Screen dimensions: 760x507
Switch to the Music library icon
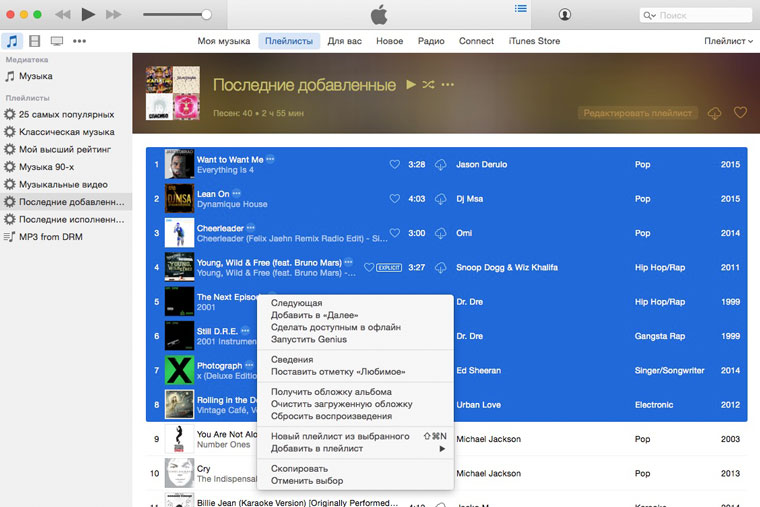click(12, 41)
